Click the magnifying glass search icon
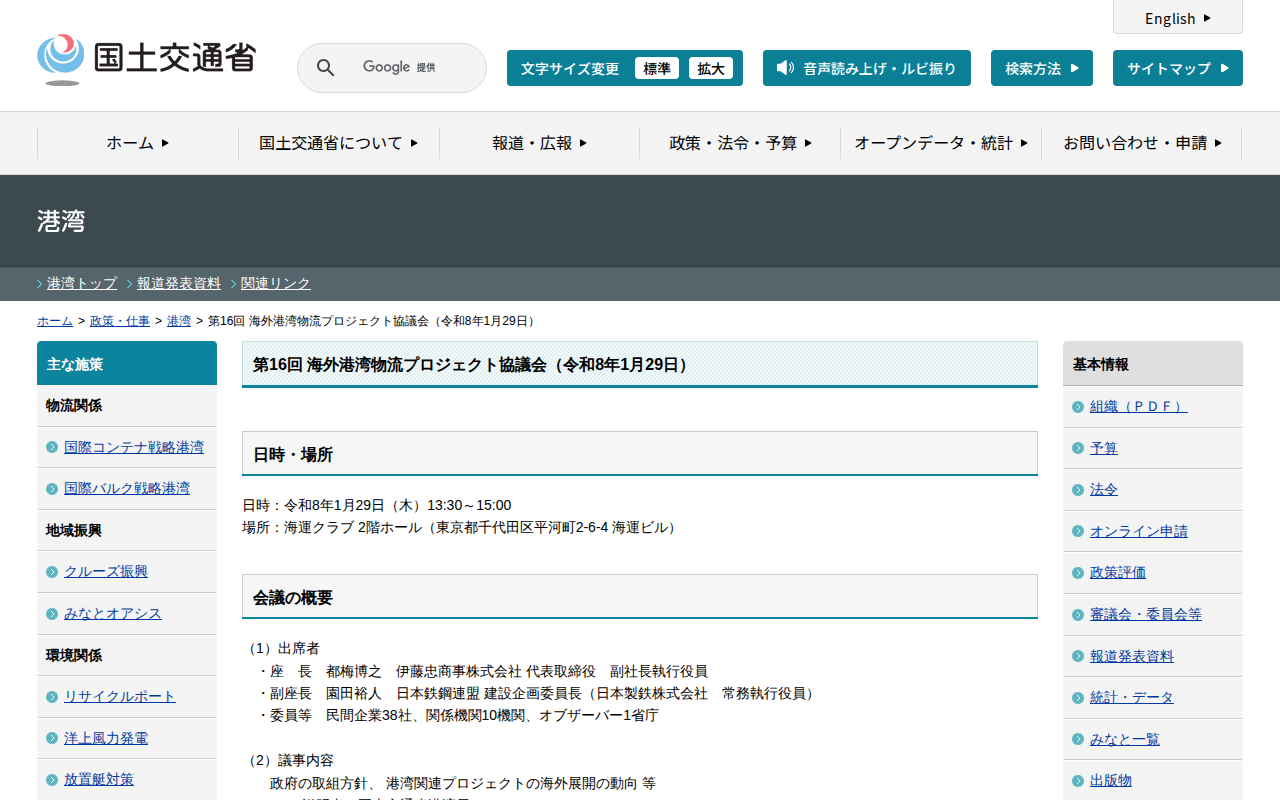The width and height of the screenshot is (1280, 800). [x=325, y=68]
